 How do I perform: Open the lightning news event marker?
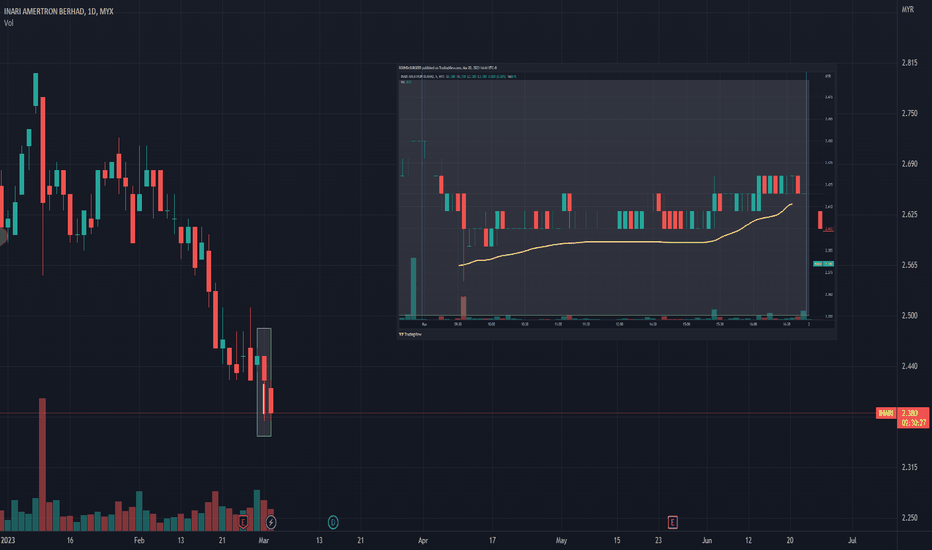point(270,523)
